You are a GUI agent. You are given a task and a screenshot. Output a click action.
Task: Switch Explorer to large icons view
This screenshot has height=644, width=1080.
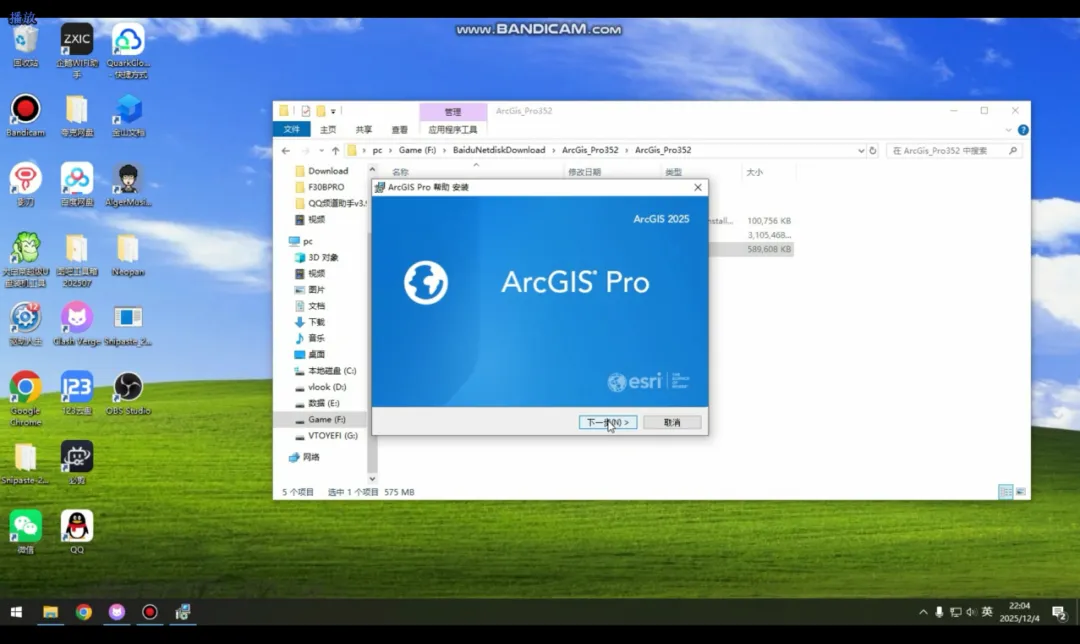point(1020,492)
